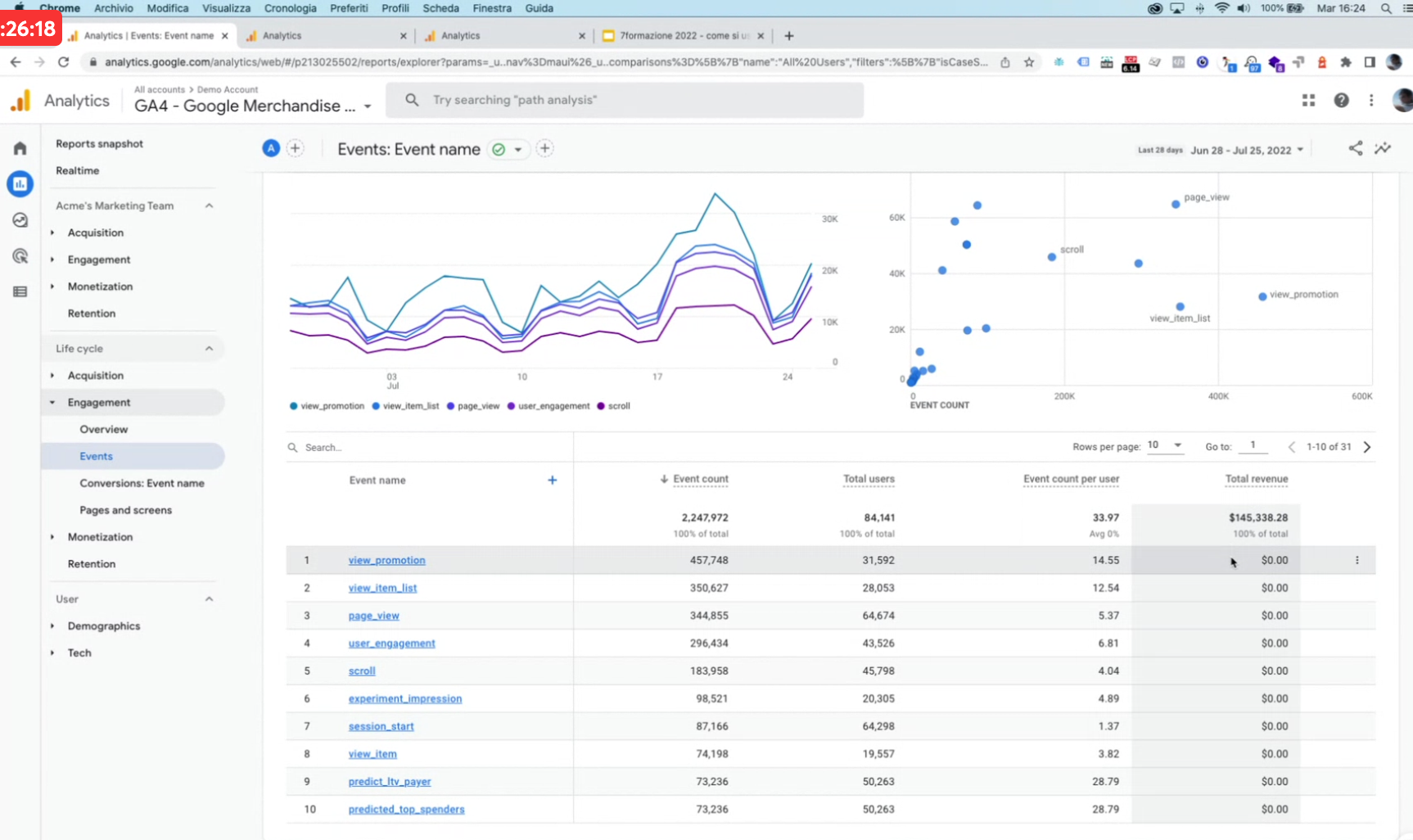Go to next page of table results

(x=1366, y=447)
